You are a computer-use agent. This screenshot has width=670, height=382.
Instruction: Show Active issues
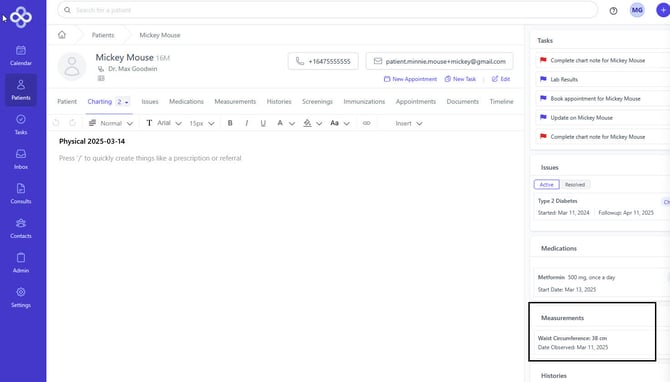547,185
